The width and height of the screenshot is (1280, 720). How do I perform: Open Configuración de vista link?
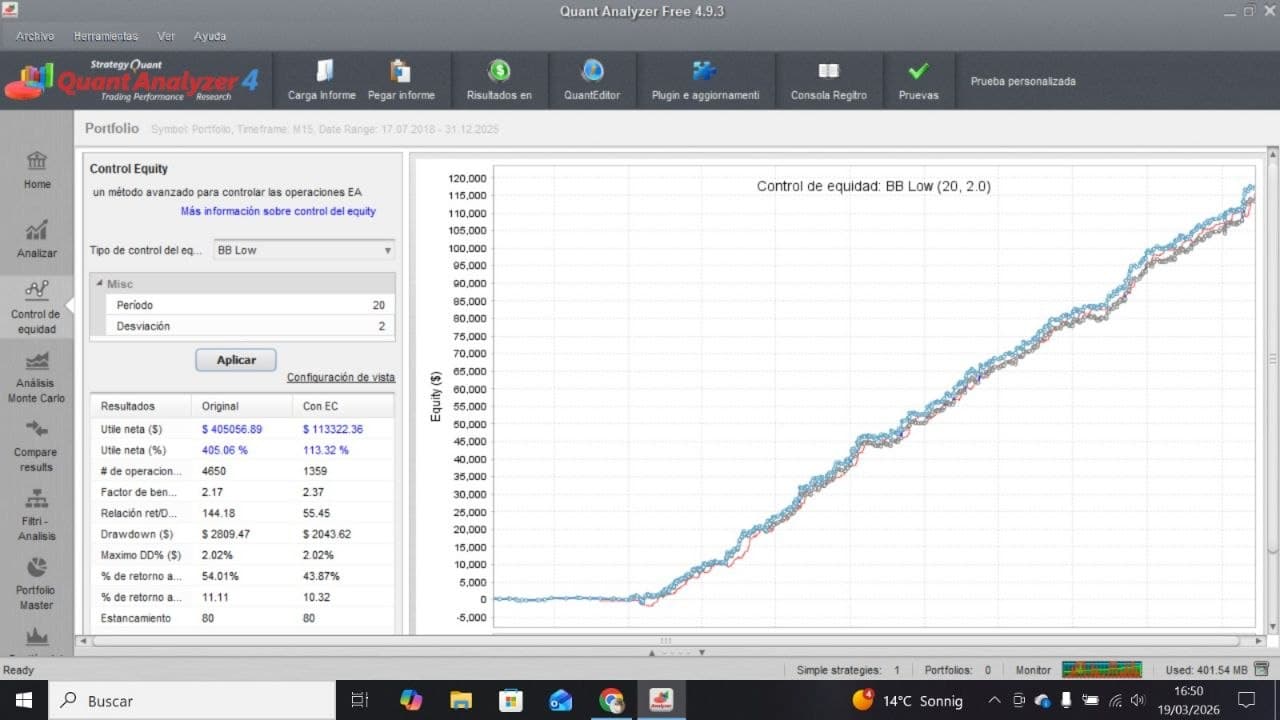tap(341, 378)
